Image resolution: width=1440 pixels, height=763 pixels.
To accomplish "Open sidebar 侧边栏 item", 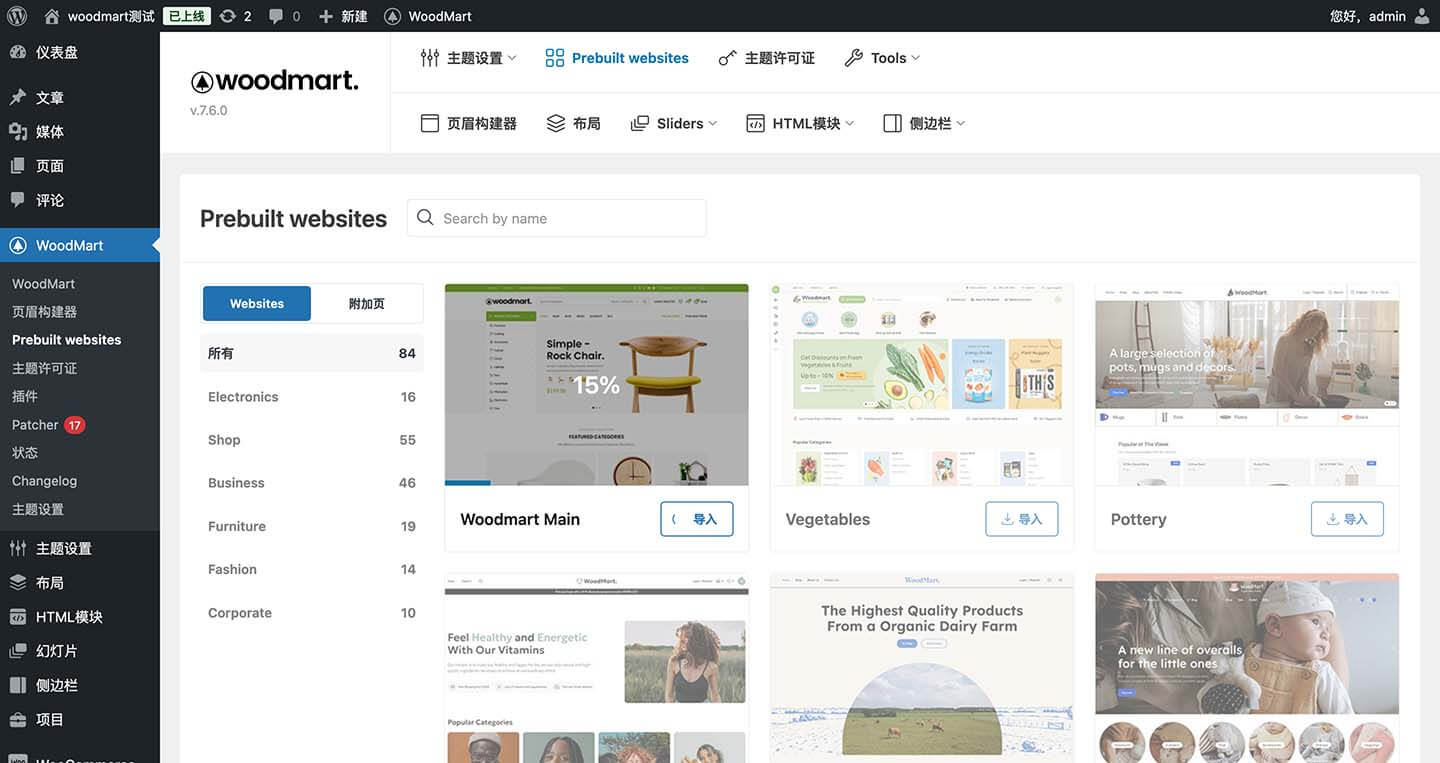I will [x=80, y=685].
